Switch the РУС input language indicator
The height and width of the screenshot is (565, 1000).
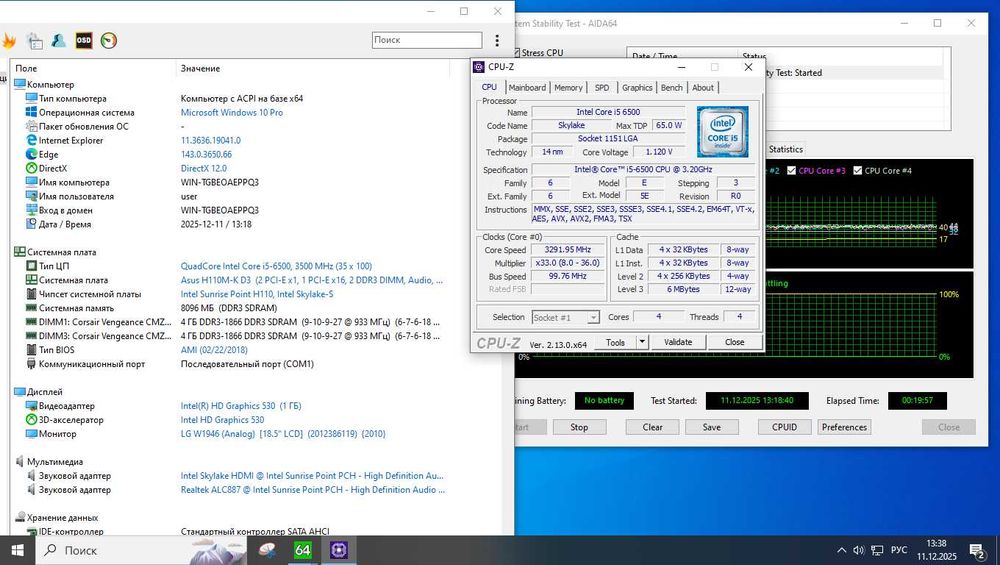[x=899, y=550]
